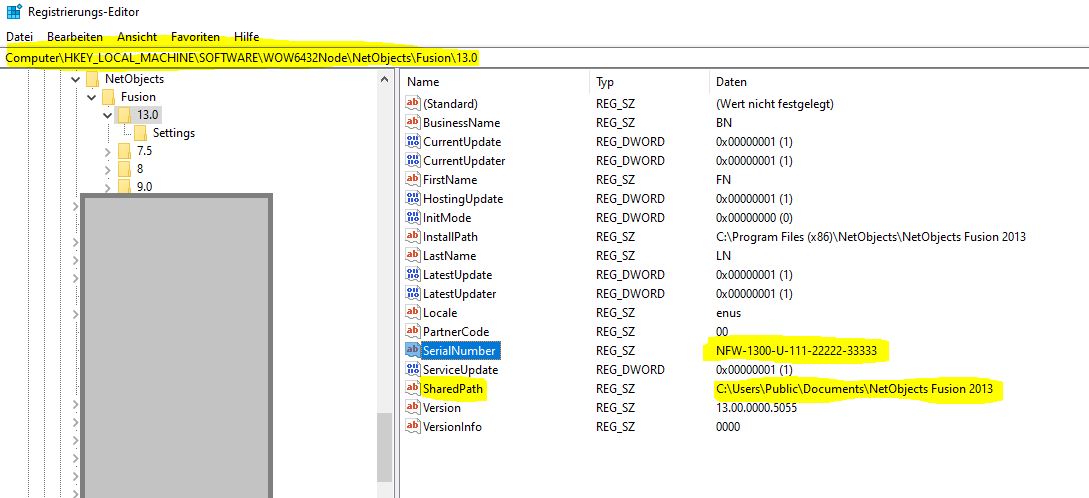Click the CurrentUpdate DWORD value icon
This screenshot has width=1089, height=498.
point(413,142)
